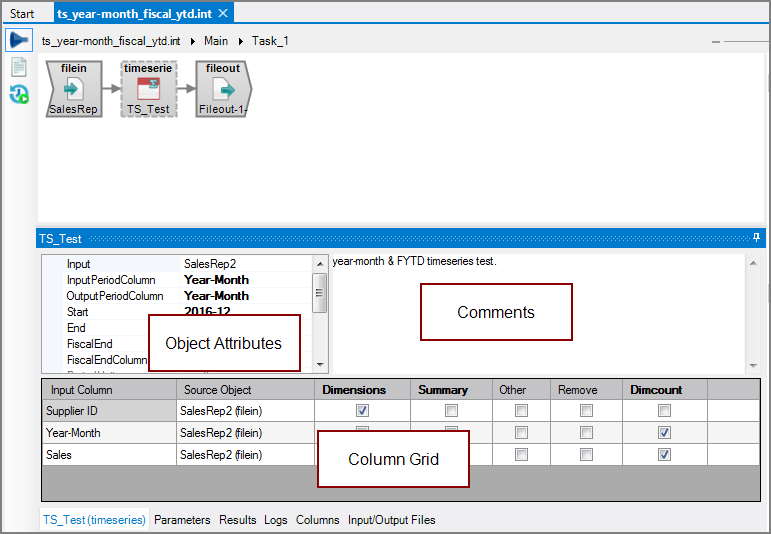Open the Input/Output Files tab
771x534 pixels.
pyautogui.click(x=391, y=520)
